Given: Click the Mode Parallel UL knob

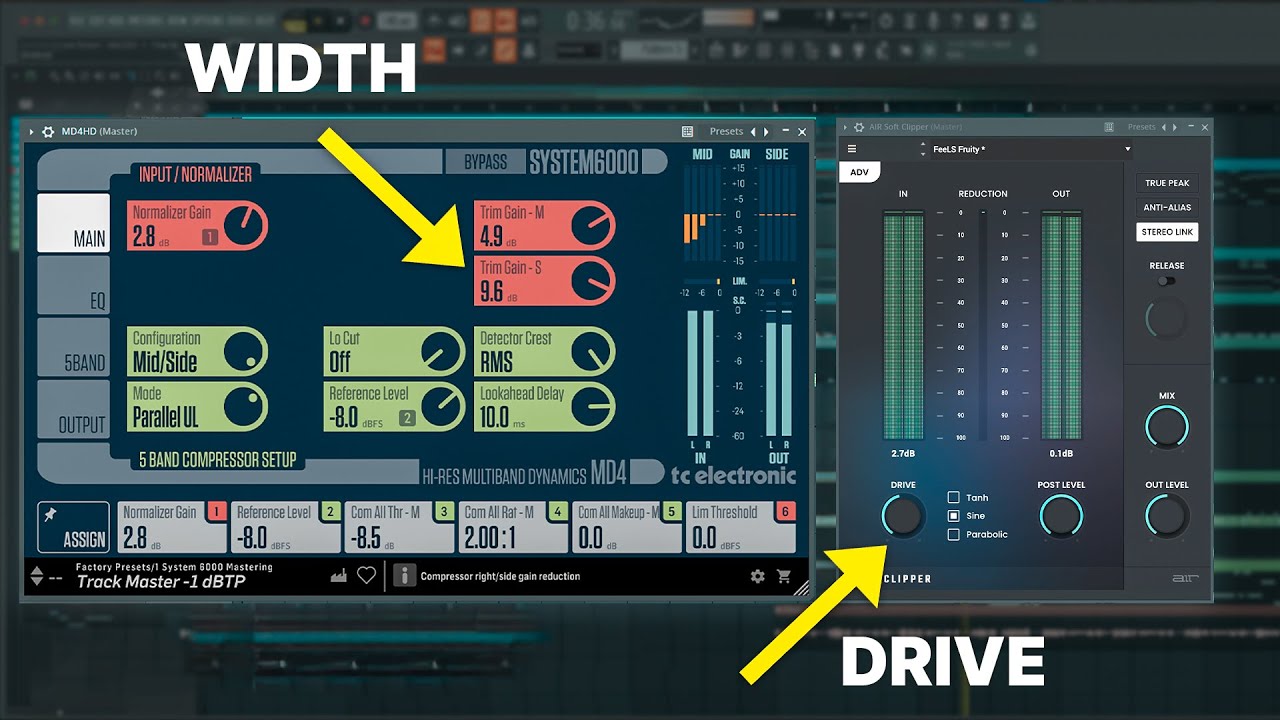Looking at the screenshot, I should point(244,407).
